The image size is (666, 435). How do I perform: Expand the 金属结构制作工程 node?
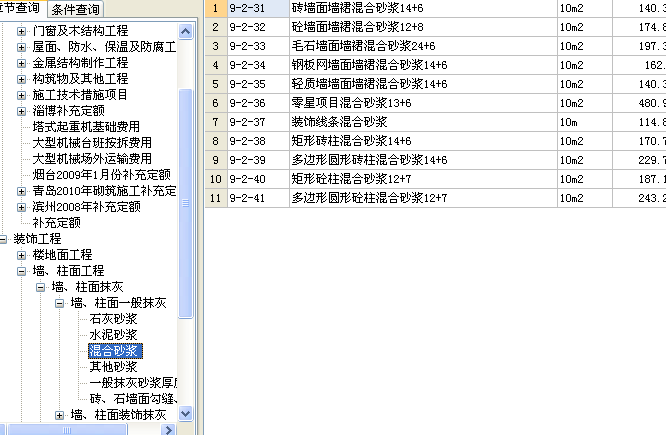(x=21, y=63)
